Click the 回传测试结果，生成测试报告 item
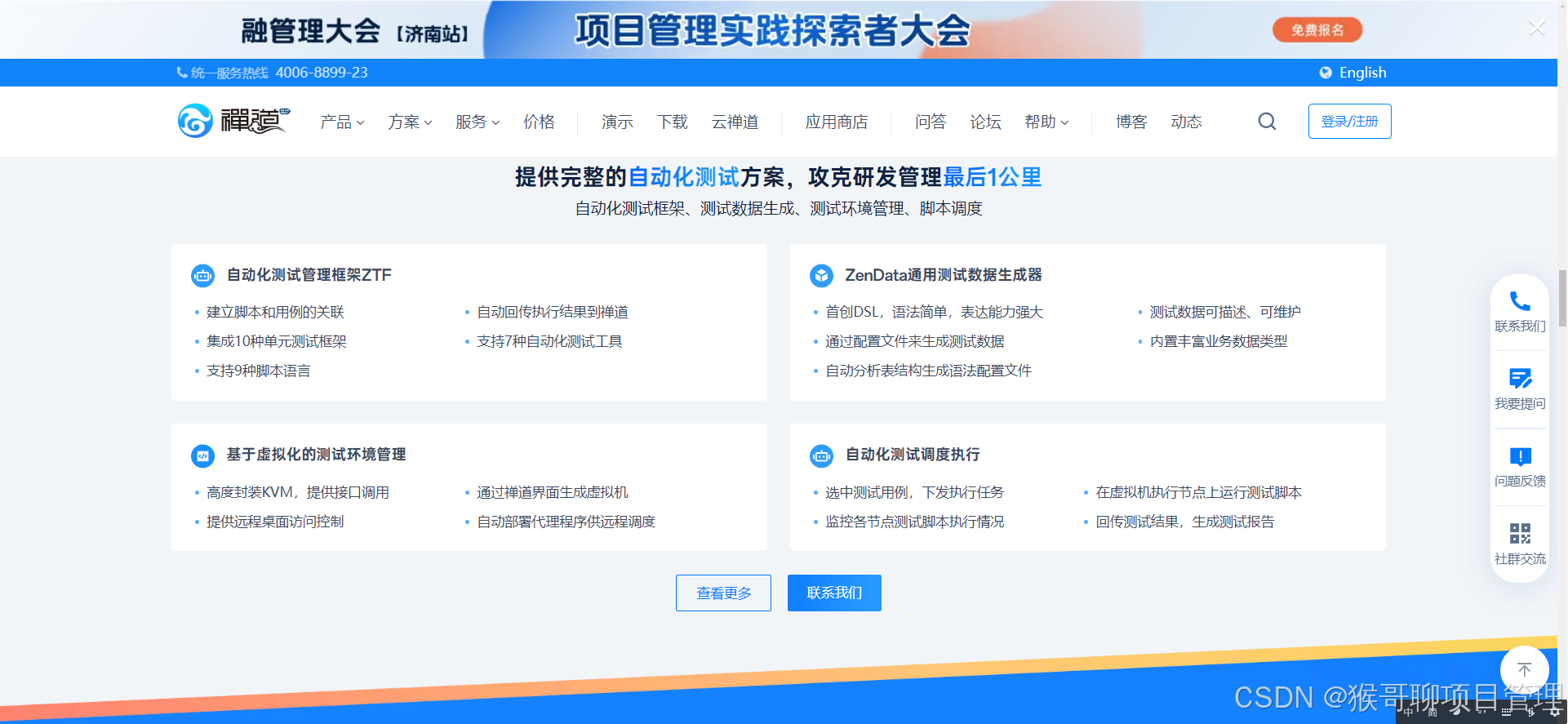Viewport: 1568px width, 724px height. pos(1185,522)
